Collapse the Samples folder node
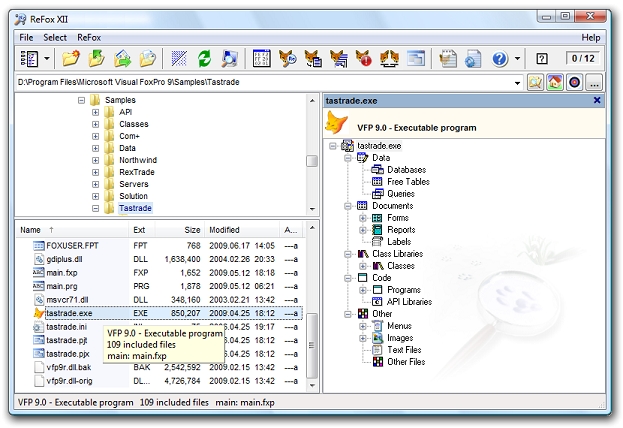This screenshot has width=623, height=428. 81,100
